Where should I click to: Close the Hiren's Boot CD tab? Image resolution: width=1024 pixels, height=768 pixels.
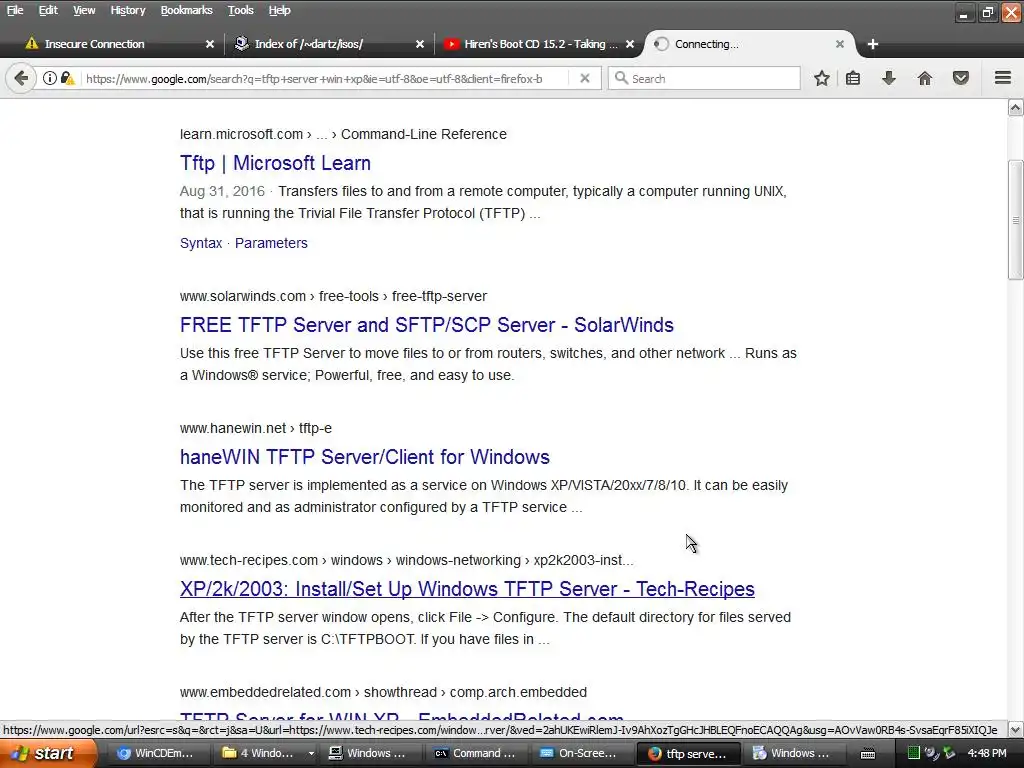630,44
